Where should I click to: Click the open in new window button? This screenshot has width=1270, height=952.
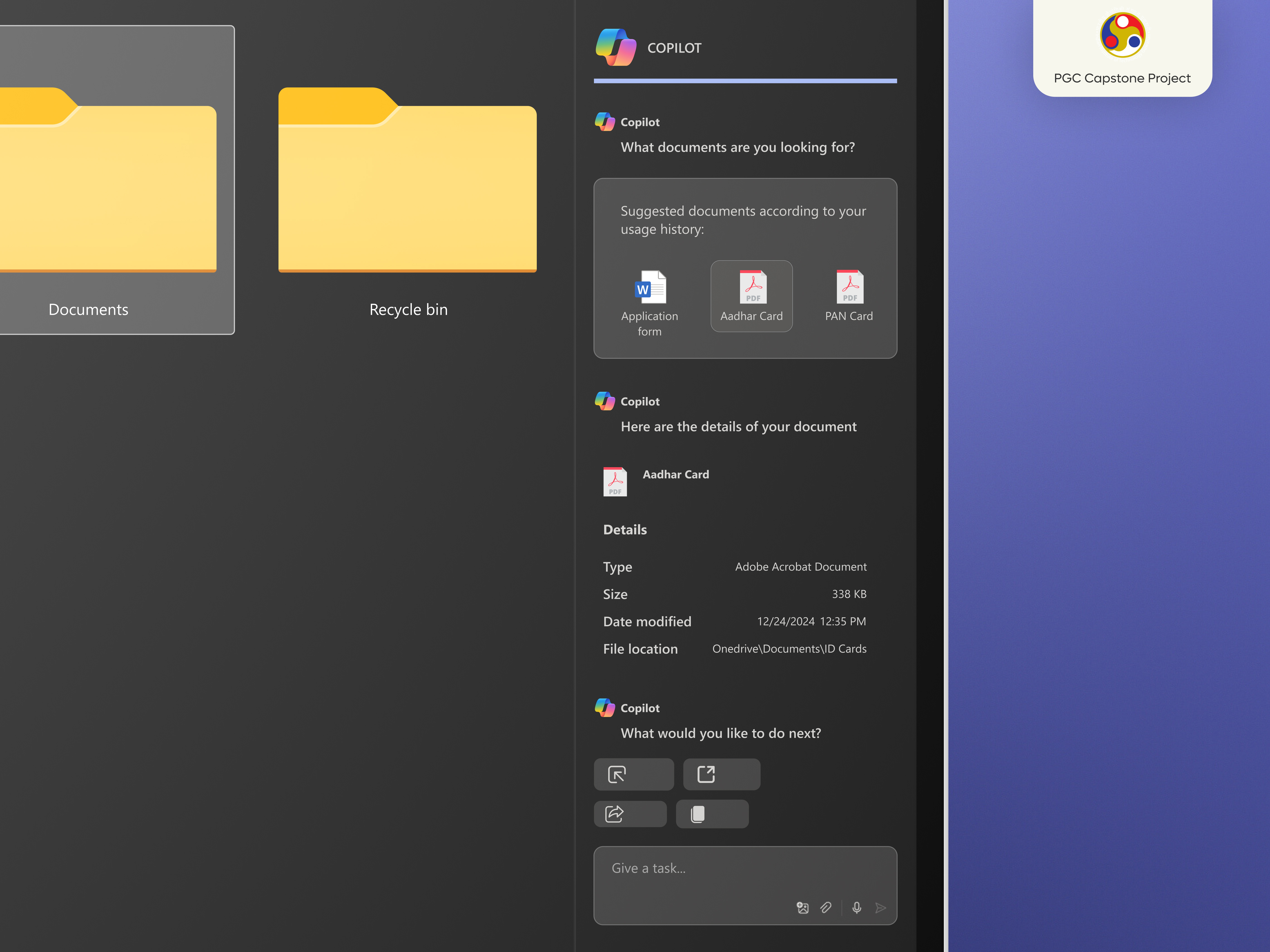(721, 774)
